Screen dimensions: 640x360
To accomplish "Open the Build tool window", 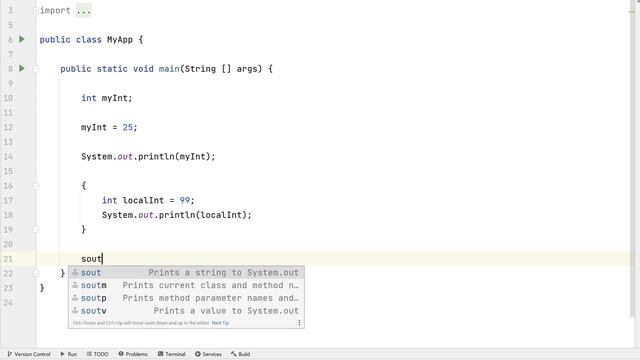I will coord(240,354).
